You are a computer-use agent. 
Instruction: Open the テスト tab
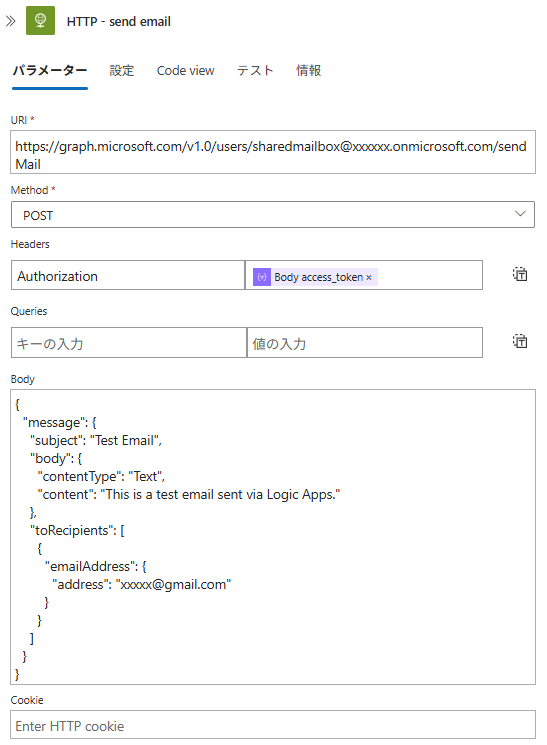255,70
